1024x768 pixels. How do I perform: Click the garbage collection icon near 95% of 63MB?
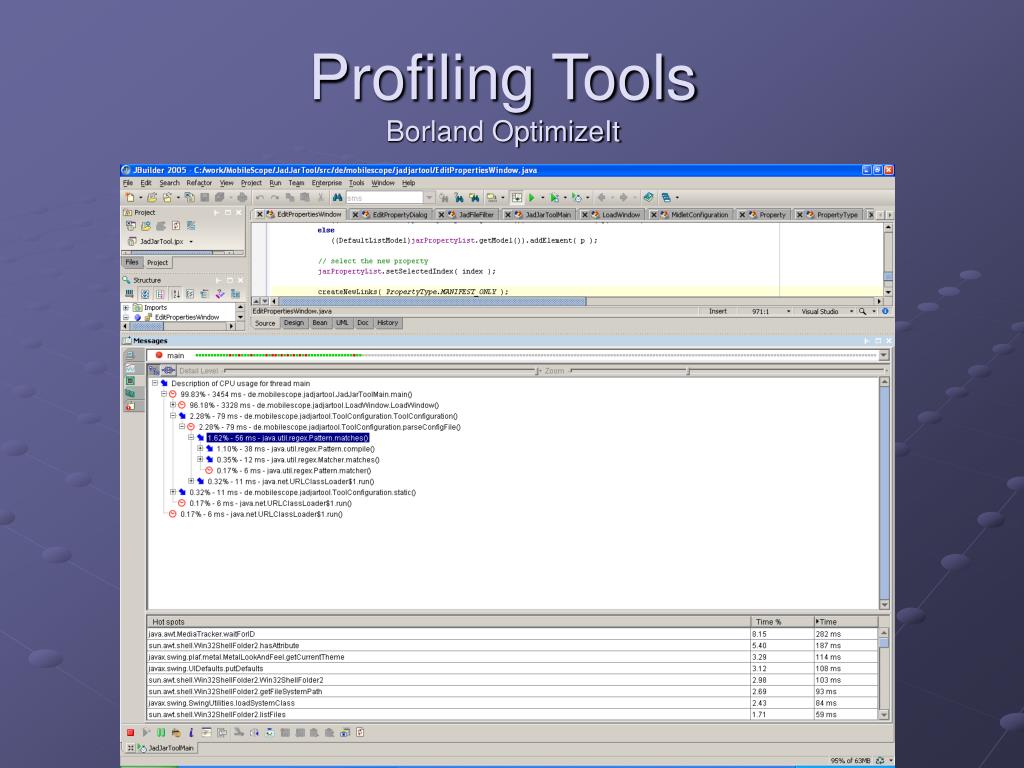(880, 761)
